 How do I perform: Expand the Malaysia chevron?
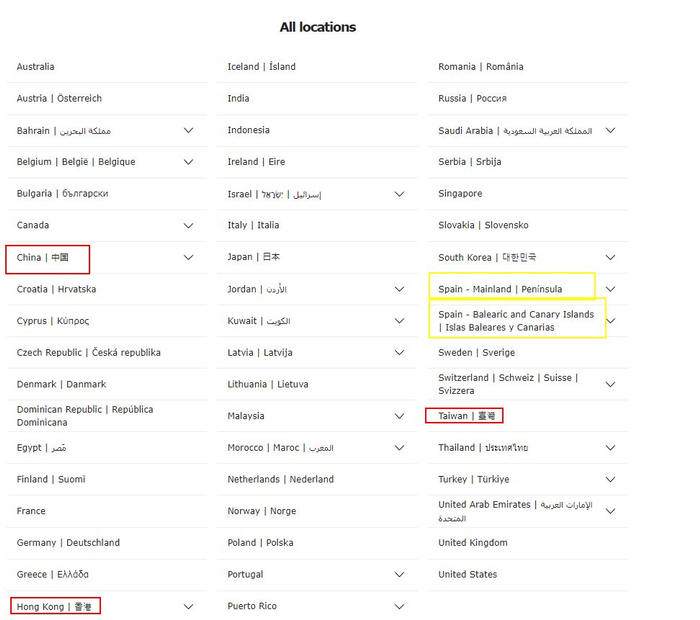(x=399, y=416)
